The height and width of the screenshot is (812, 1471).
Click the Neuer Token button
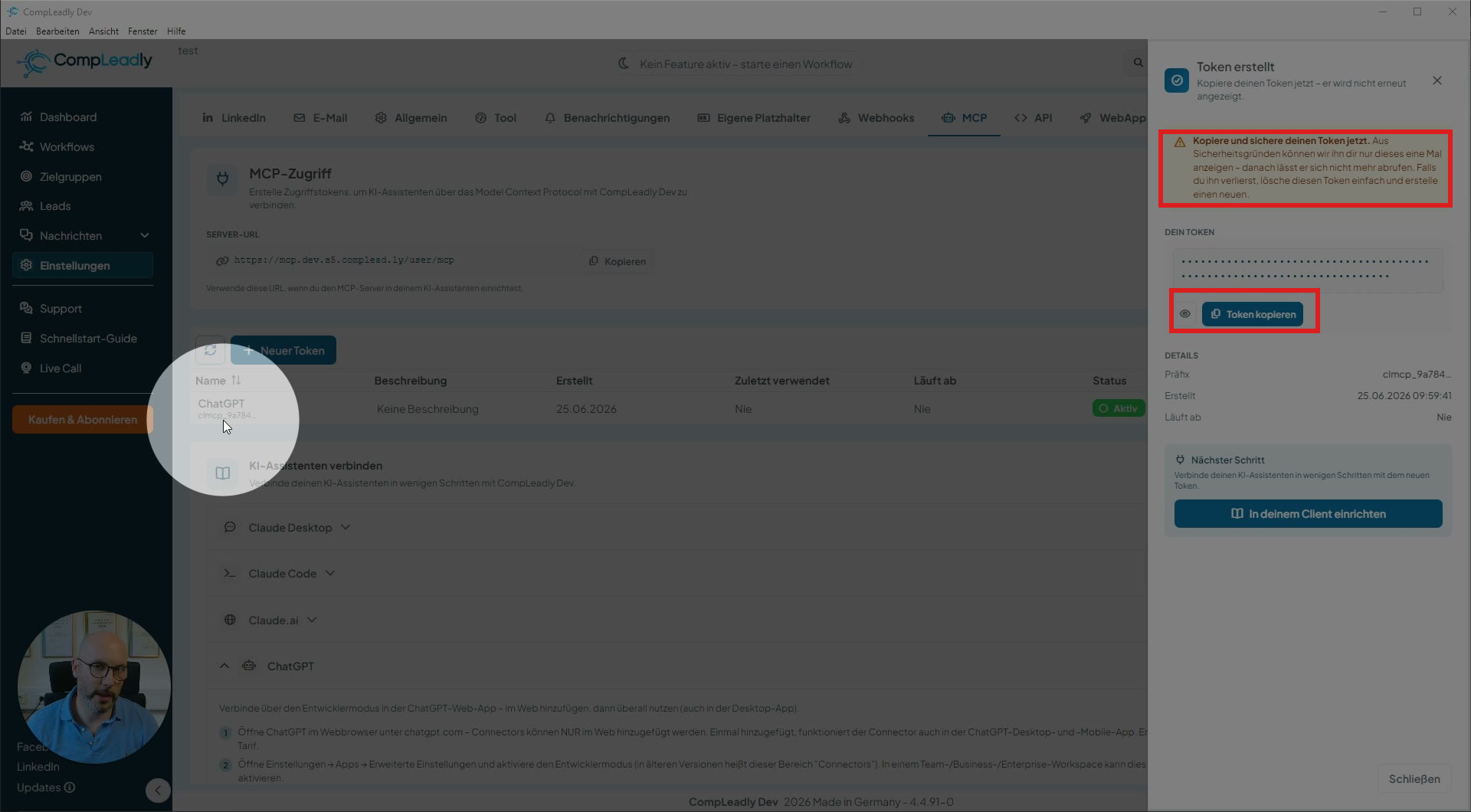(283, 350)
